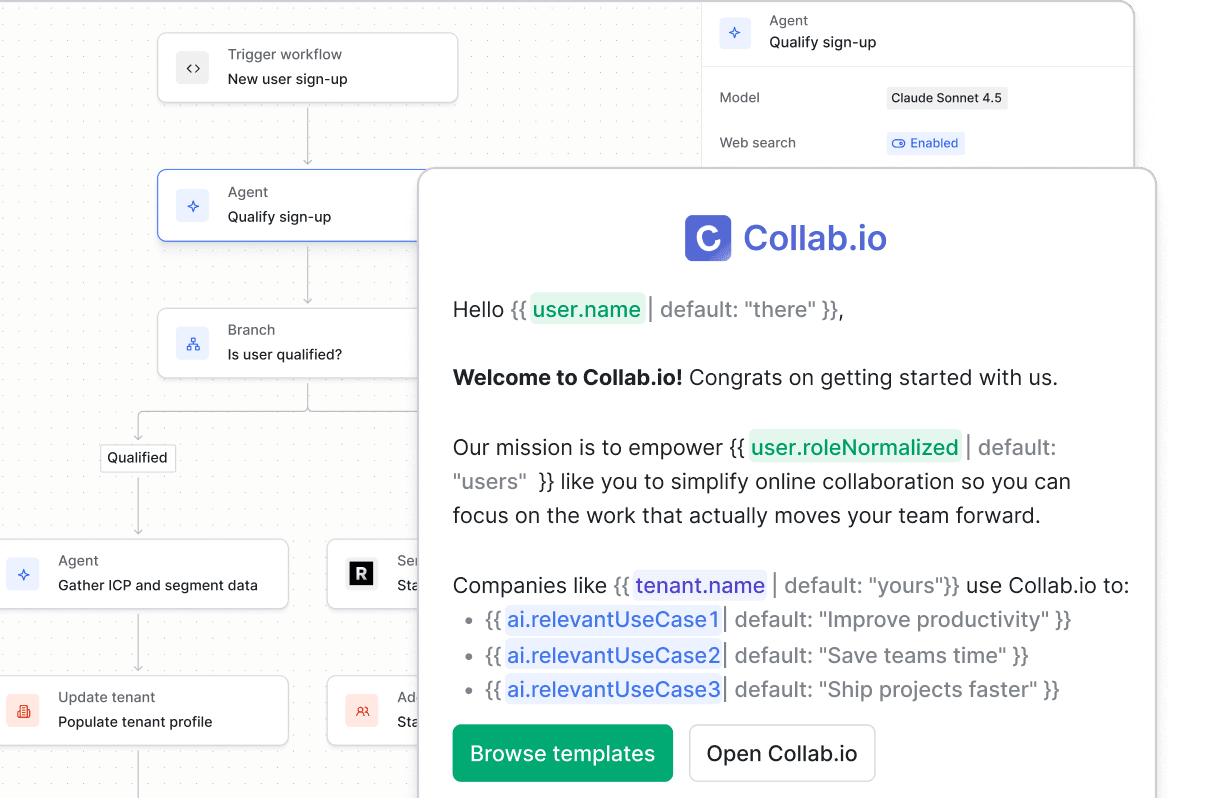Click the Gather ICP agent sparkle icon
1216x798 pixels.
click(23, 574)
